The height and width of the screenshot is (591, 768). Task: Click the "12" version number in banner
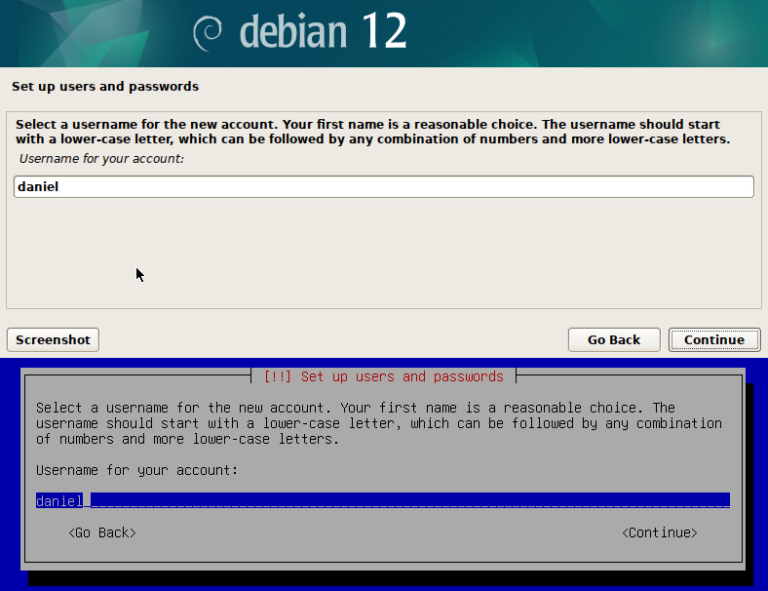383,32
